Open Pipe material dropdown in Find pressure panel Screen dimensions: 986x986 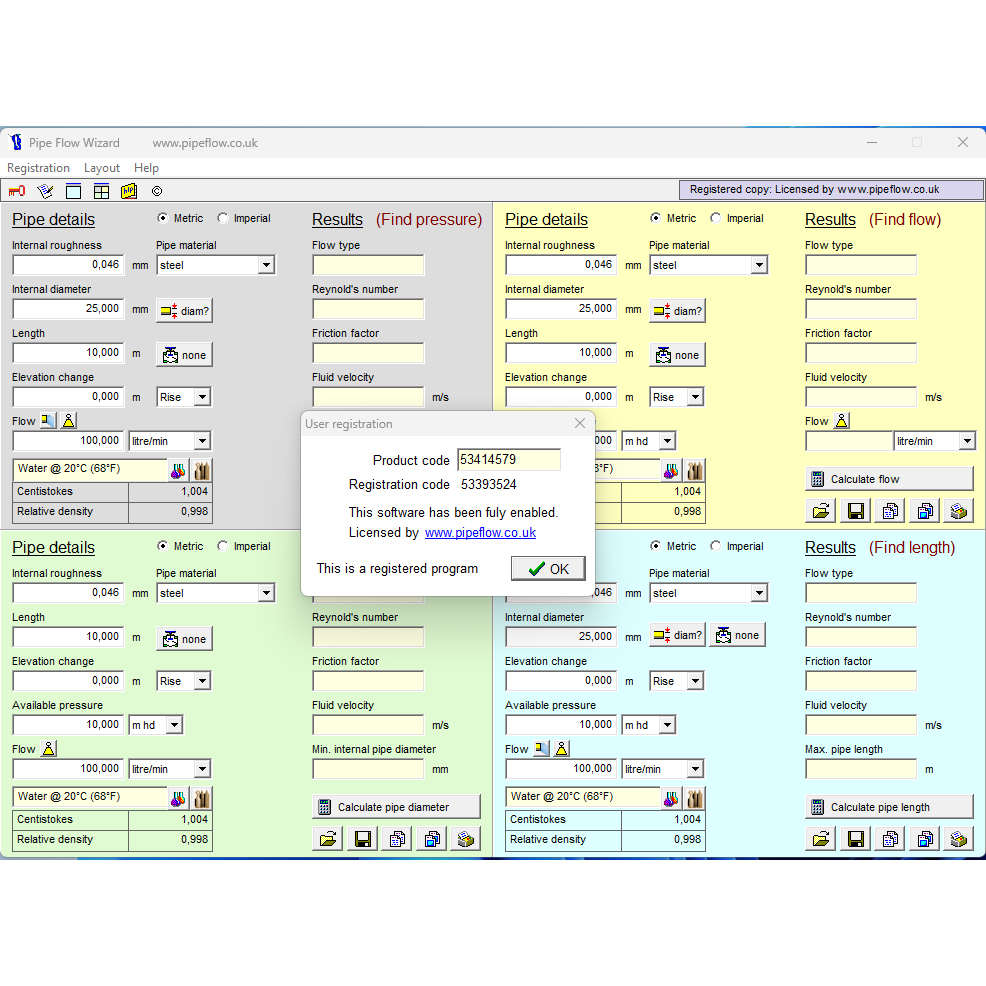pos(266,265)
